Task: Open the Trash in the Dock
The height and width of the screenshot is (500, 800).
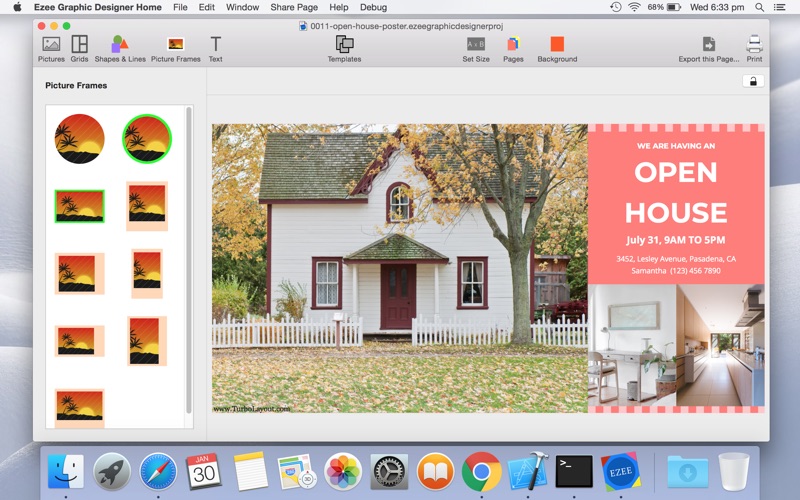Action: [x=734, y=471]
